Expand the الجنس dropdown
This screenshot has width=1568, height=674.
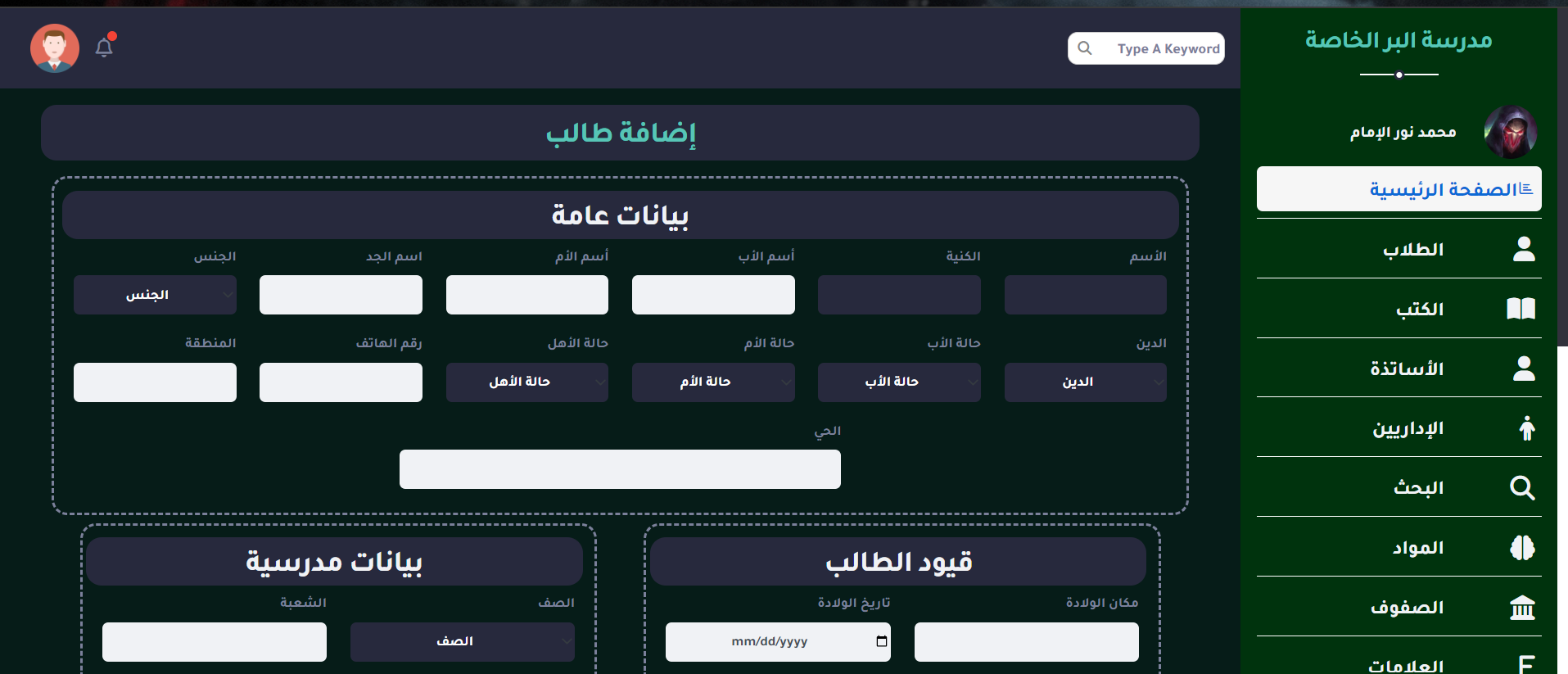pyautogui.click(x=155, y=295)
